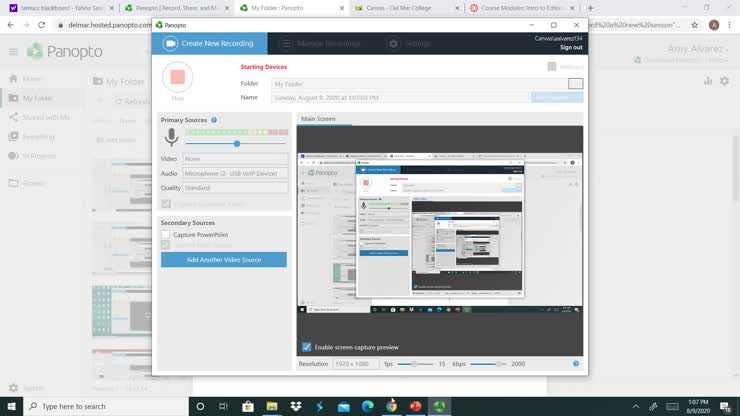The height and width of the screenshot is (416, 740).
Task: Open the Video source dropdown
Action: (235, 159)
